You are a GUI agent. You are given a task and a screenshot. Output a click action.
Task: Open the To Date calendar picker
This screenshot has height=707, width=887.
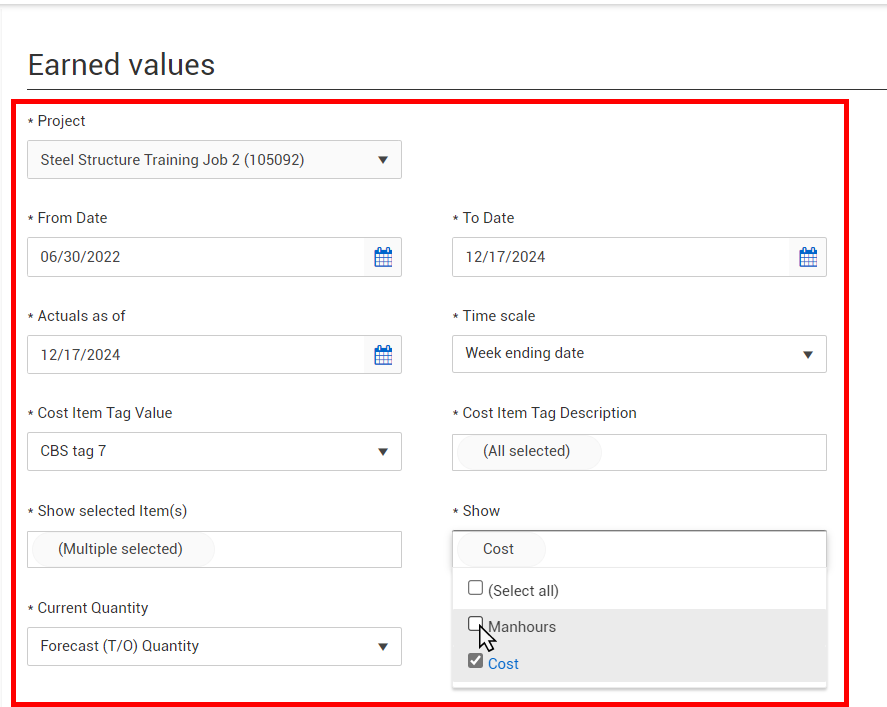pyautogui.click(x=808, y=257)
